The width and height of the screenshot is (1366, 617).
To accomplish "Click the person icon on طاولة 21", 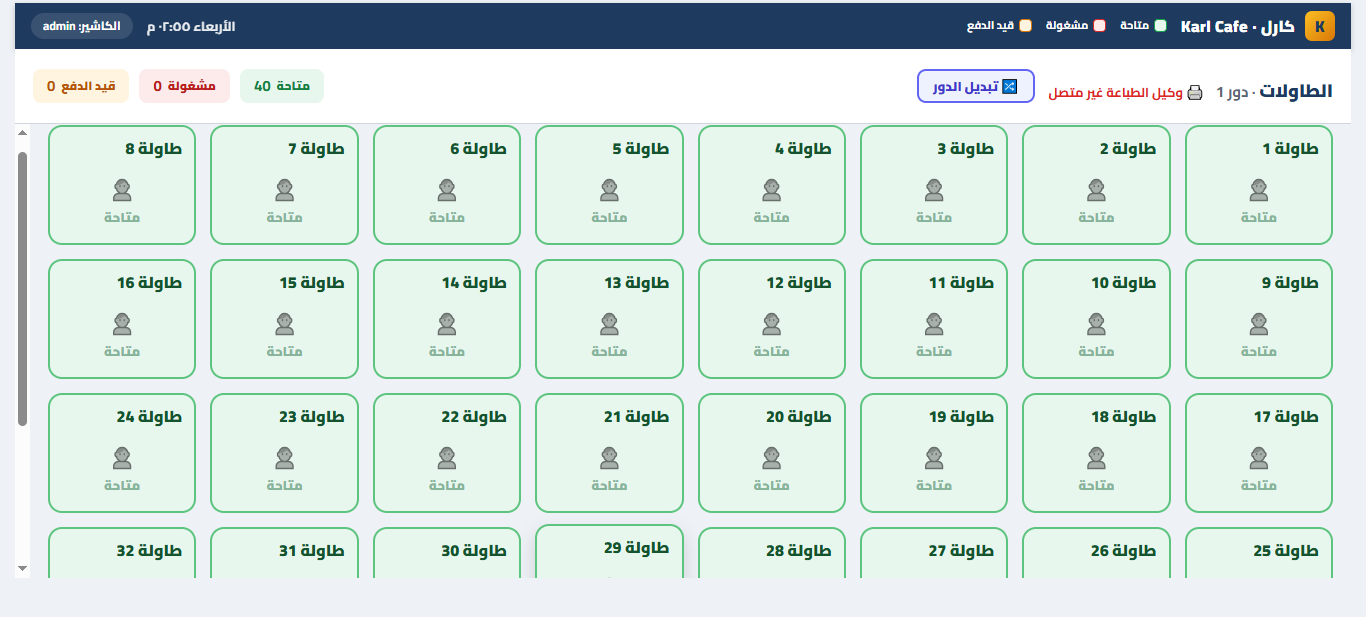I will pyautogui.click(x=609, y=458).
